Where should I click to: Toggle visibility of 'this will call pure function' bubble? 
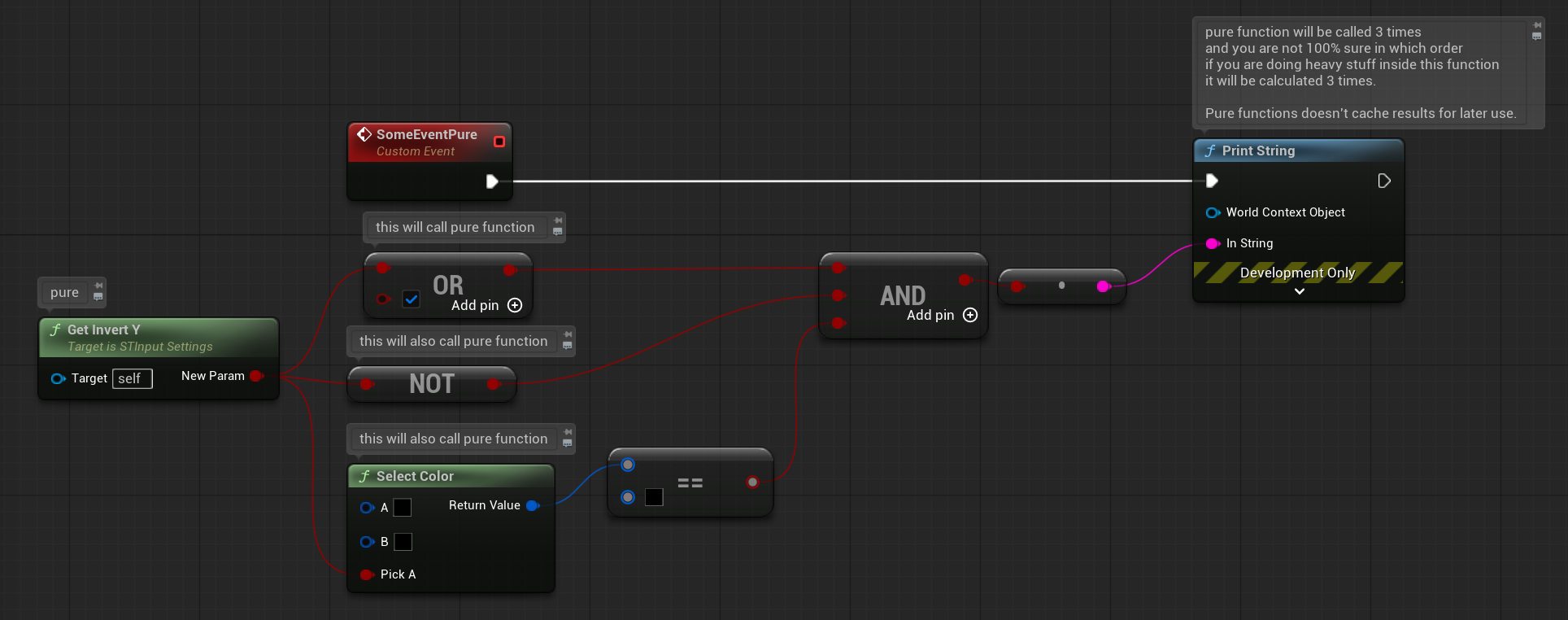coord(557,232)
